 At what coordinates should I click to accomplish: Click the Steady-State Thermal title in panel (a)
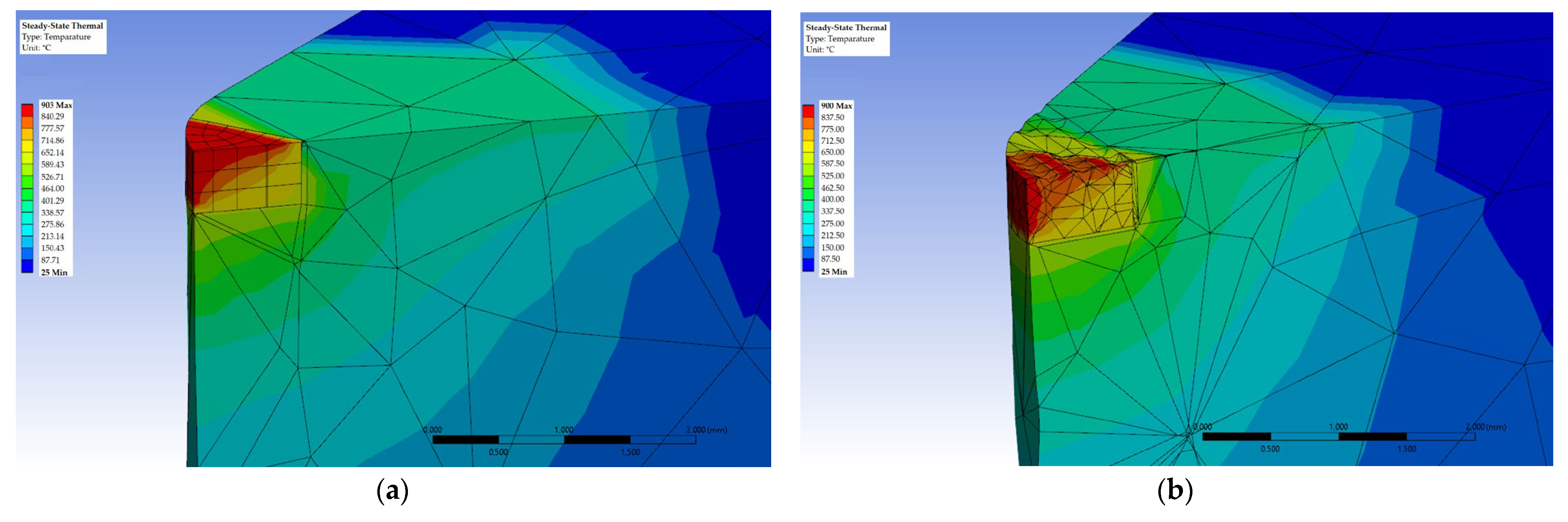pyautogui.click(x=62, y=26)
